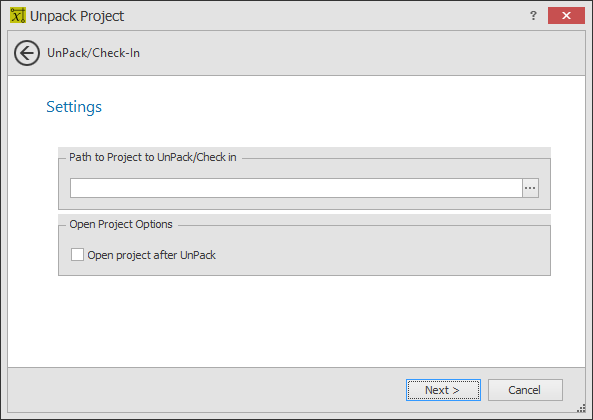Open help via the question mark icon
The height and width of the screenshot is (420, 593).
tap(533, 15)
